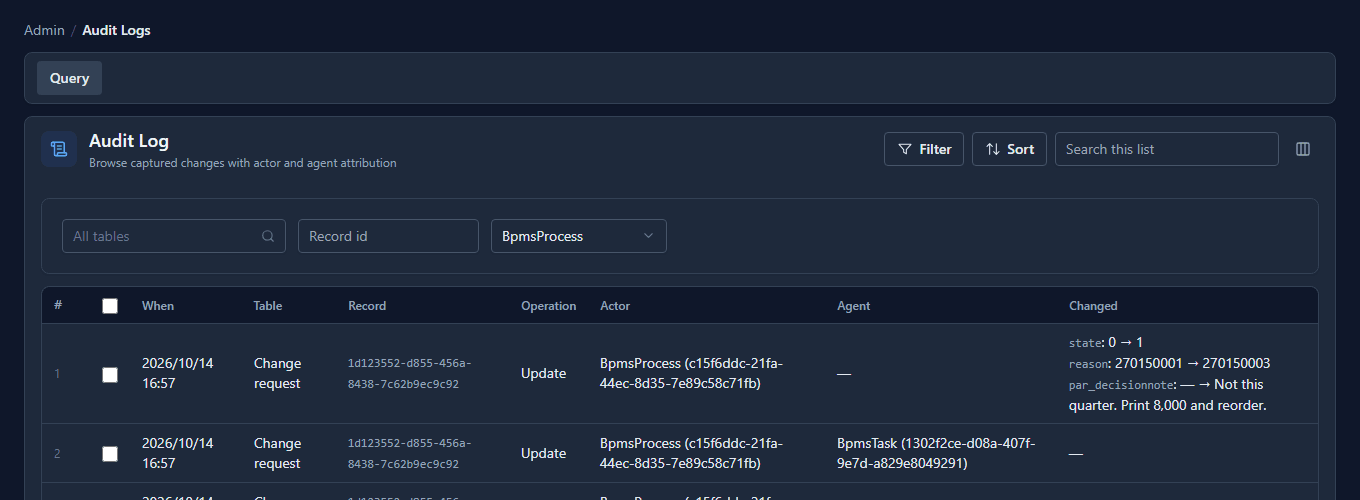Click the Table column header

pos(268,306)
